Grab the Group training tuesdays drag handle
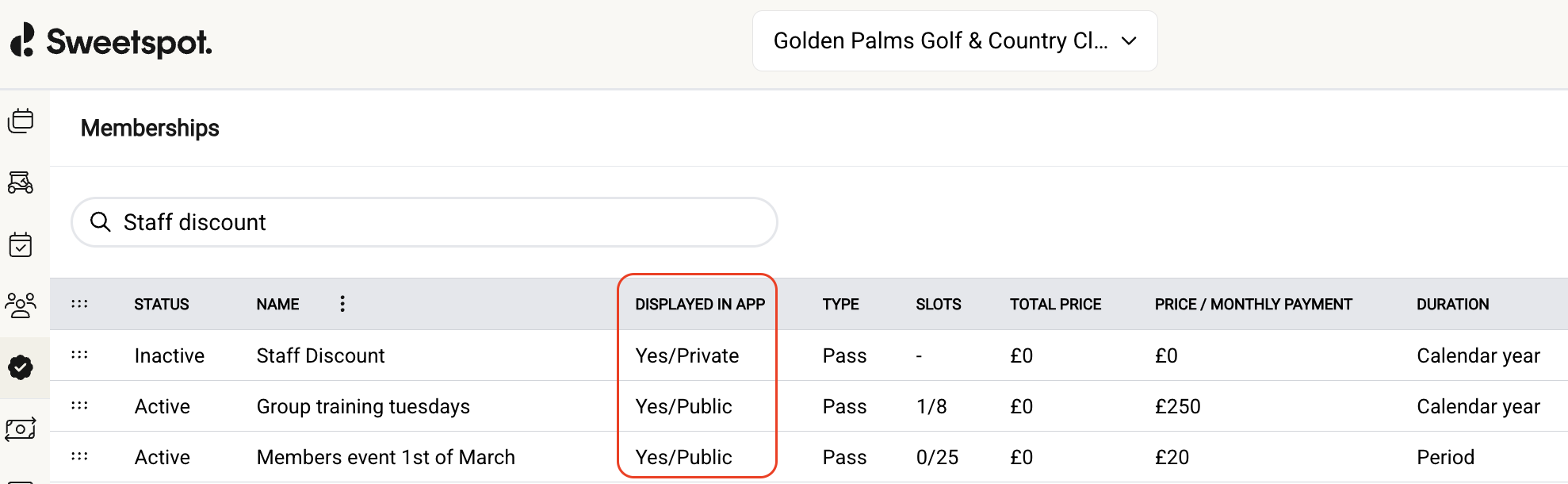The height and width of the screenshot is (484, 1568). [x=79, y=405]
